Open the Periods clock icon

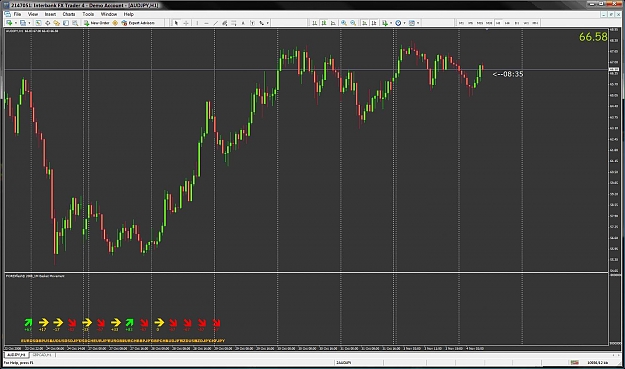pos(398,23)
